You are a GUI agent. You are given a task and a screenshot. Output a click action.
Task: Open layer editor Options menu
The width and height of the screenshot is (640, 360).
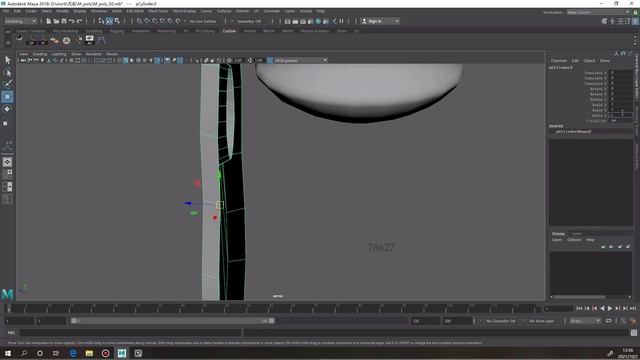point(574,240)
